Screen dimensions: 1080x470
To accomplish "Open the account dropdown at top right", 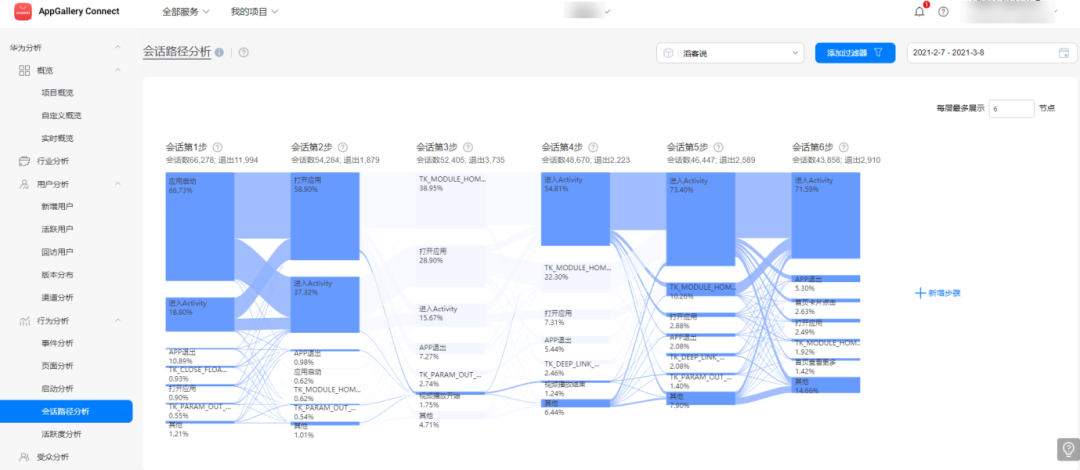I will (1009, 12).
